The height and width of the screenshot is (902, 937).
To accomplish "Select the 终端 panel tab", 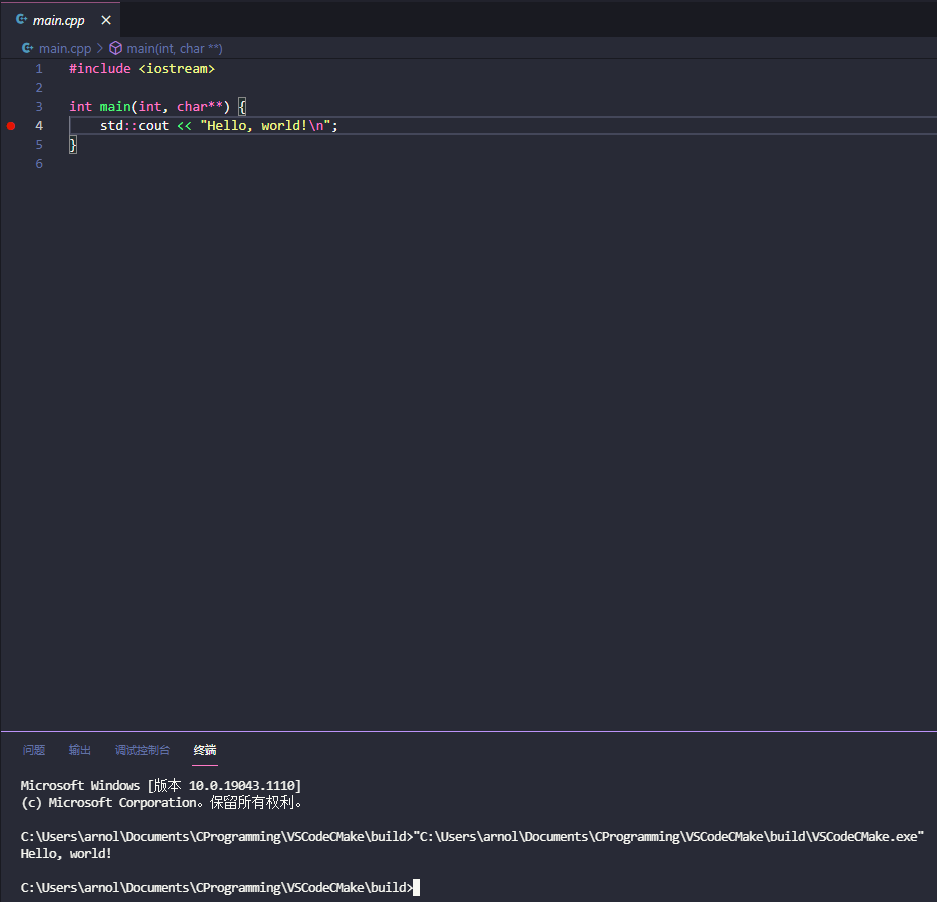I will (x=205, y=750).
